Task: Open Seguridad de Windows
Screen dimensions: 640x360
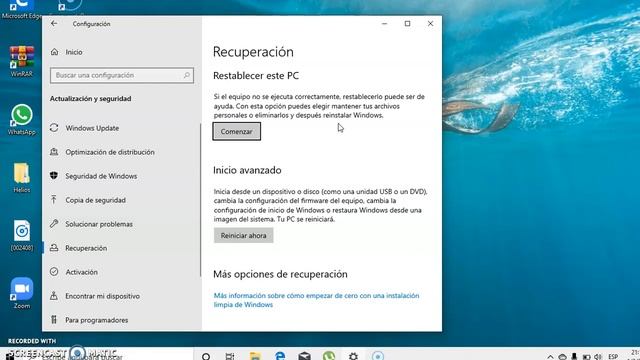Action: pyautogui.click(x=101, y=176)
